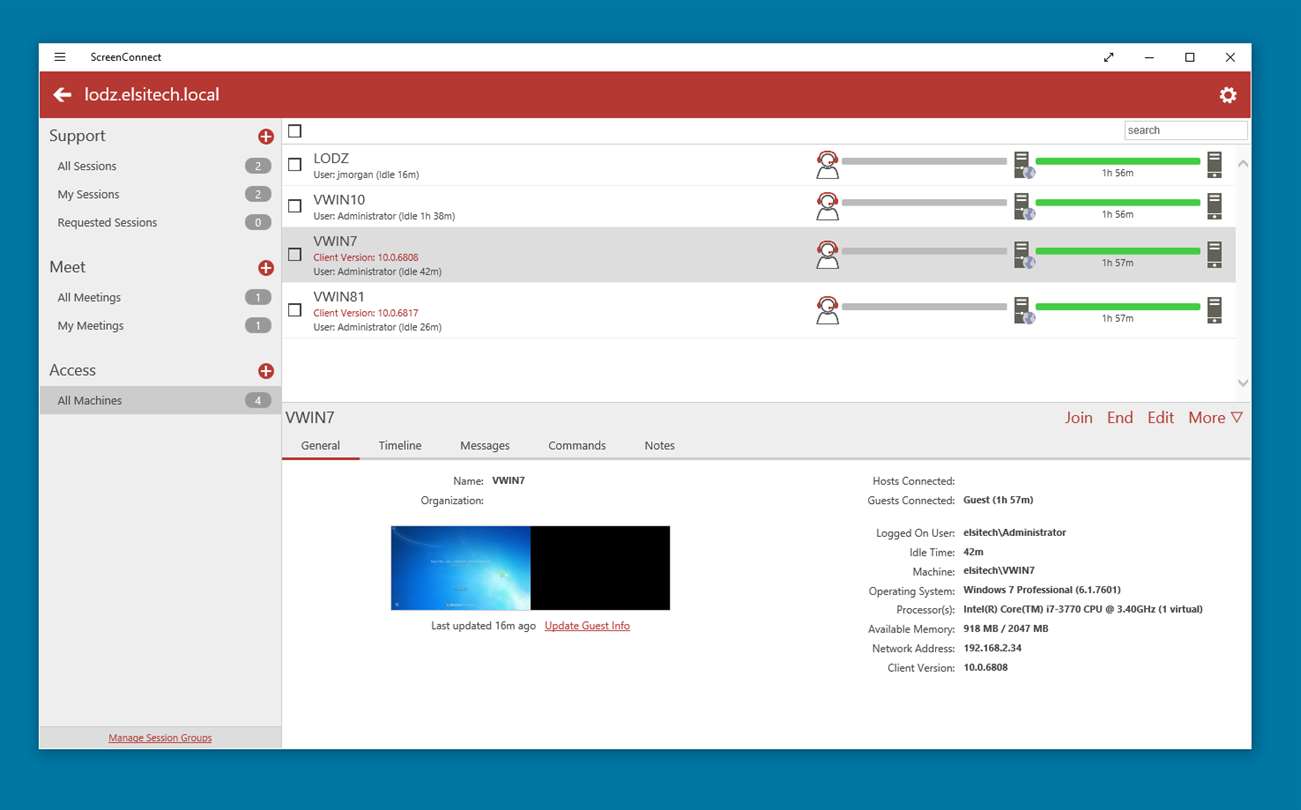1301x810 pixels.
Task: Open the Commands tab
Action: pyautogui.click(x=577, y=445)
